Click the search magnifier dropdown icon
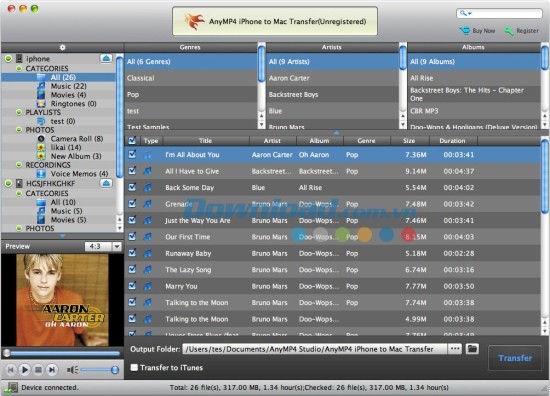550x396 pixels. (x=465, y=13)
